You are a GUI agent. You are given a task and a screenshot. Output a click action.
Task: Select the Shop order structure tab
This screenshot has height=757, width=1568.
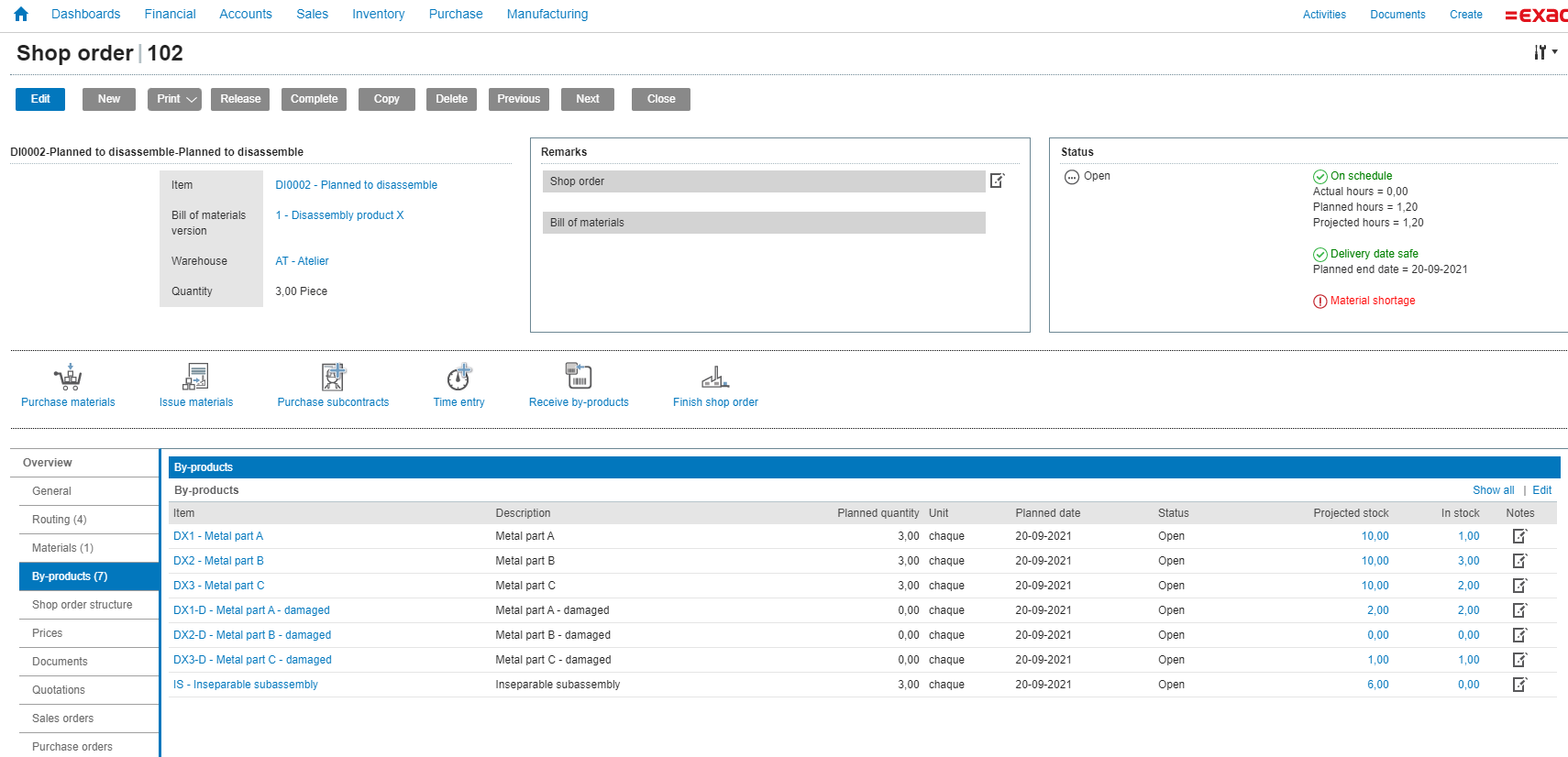tap(83, 605)
